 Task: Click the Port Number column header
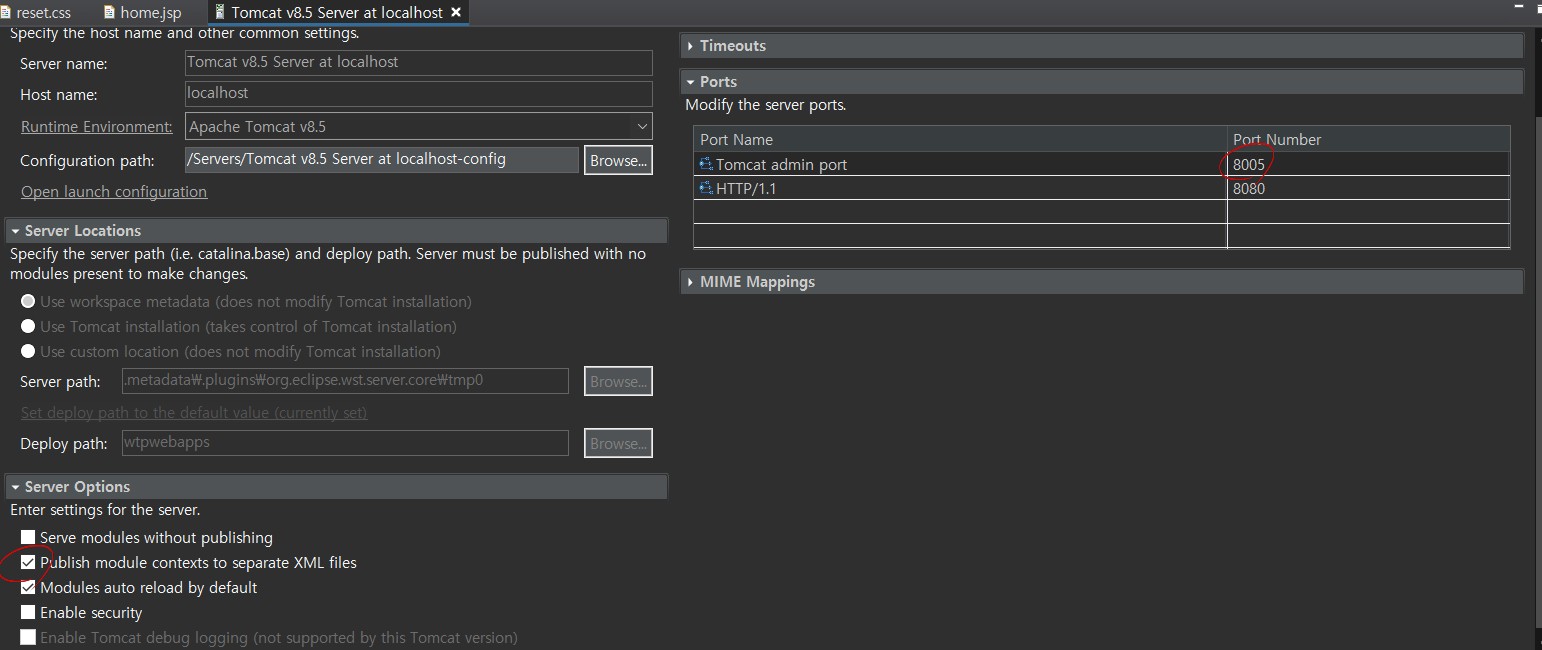pos(1368,139)
